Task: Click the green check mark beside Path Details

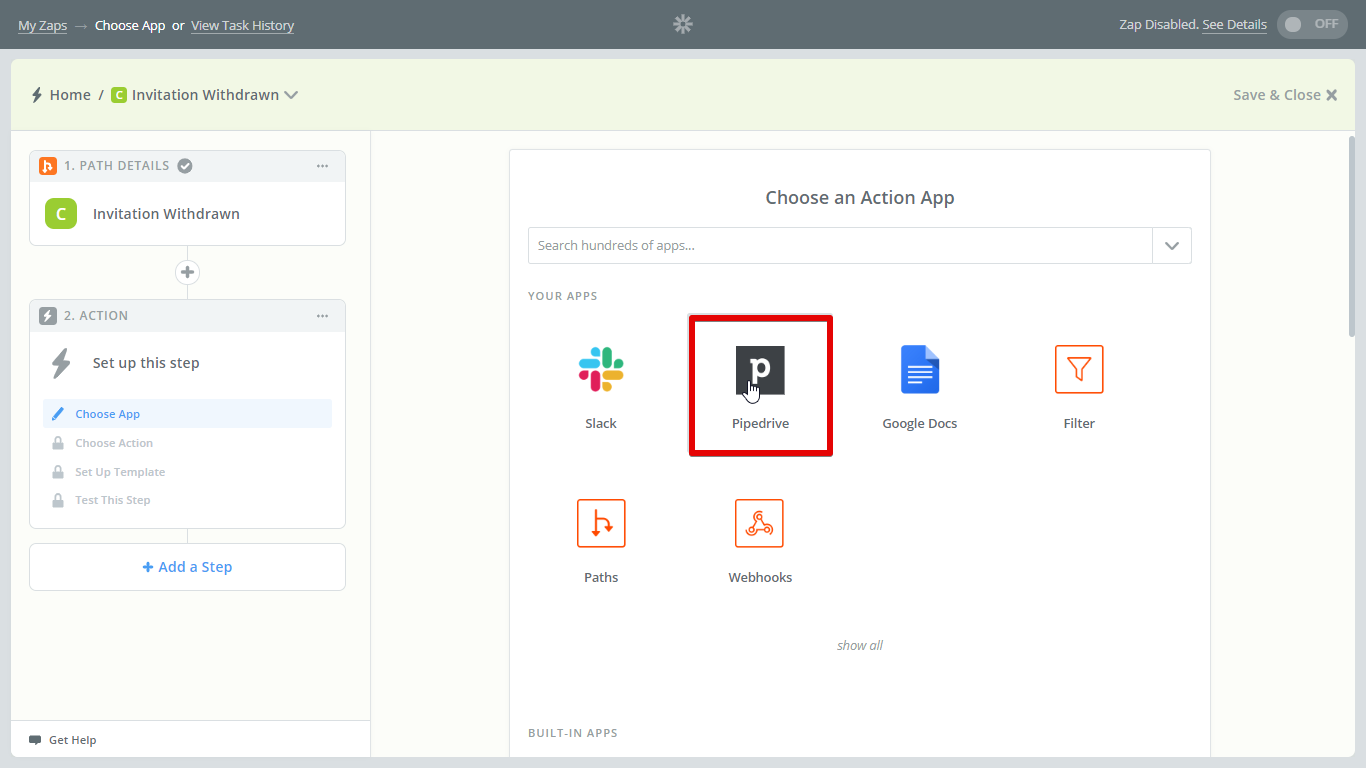Action: (x=185, y=166)
